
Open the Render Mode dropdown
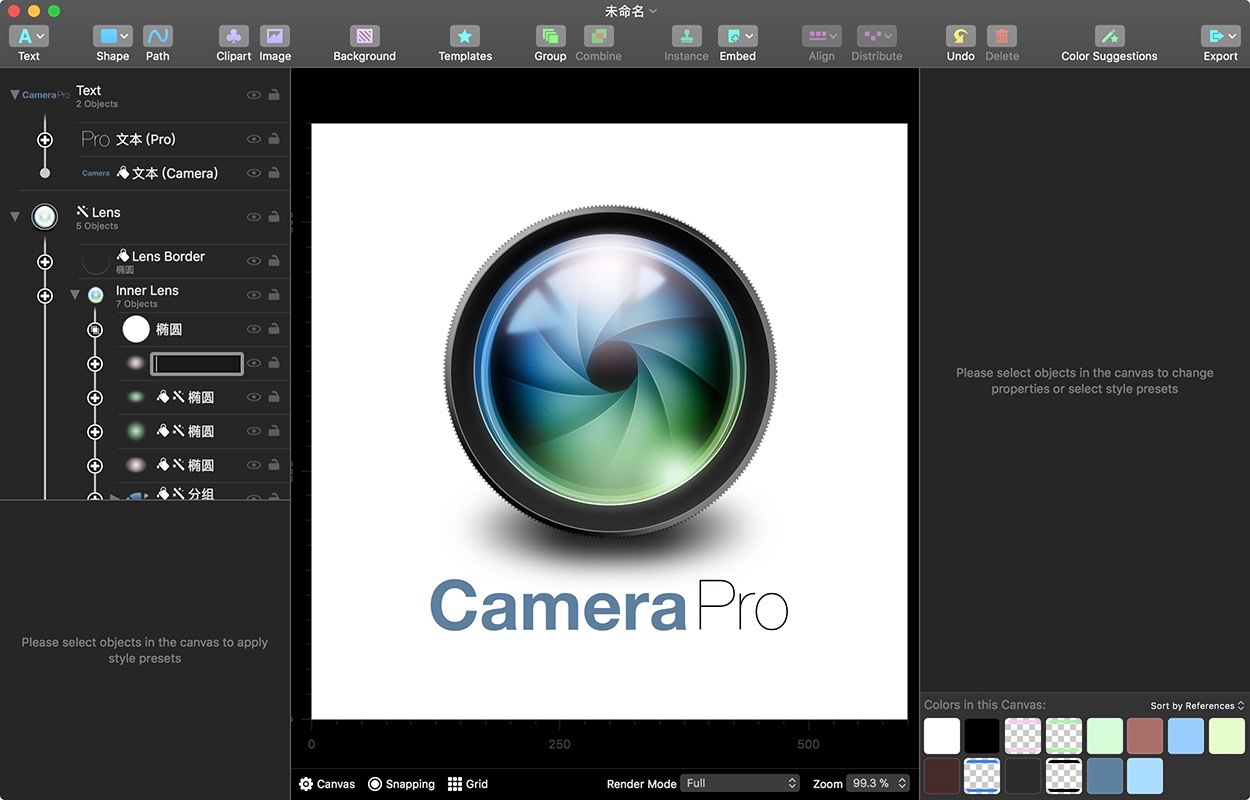coord(740,783)
